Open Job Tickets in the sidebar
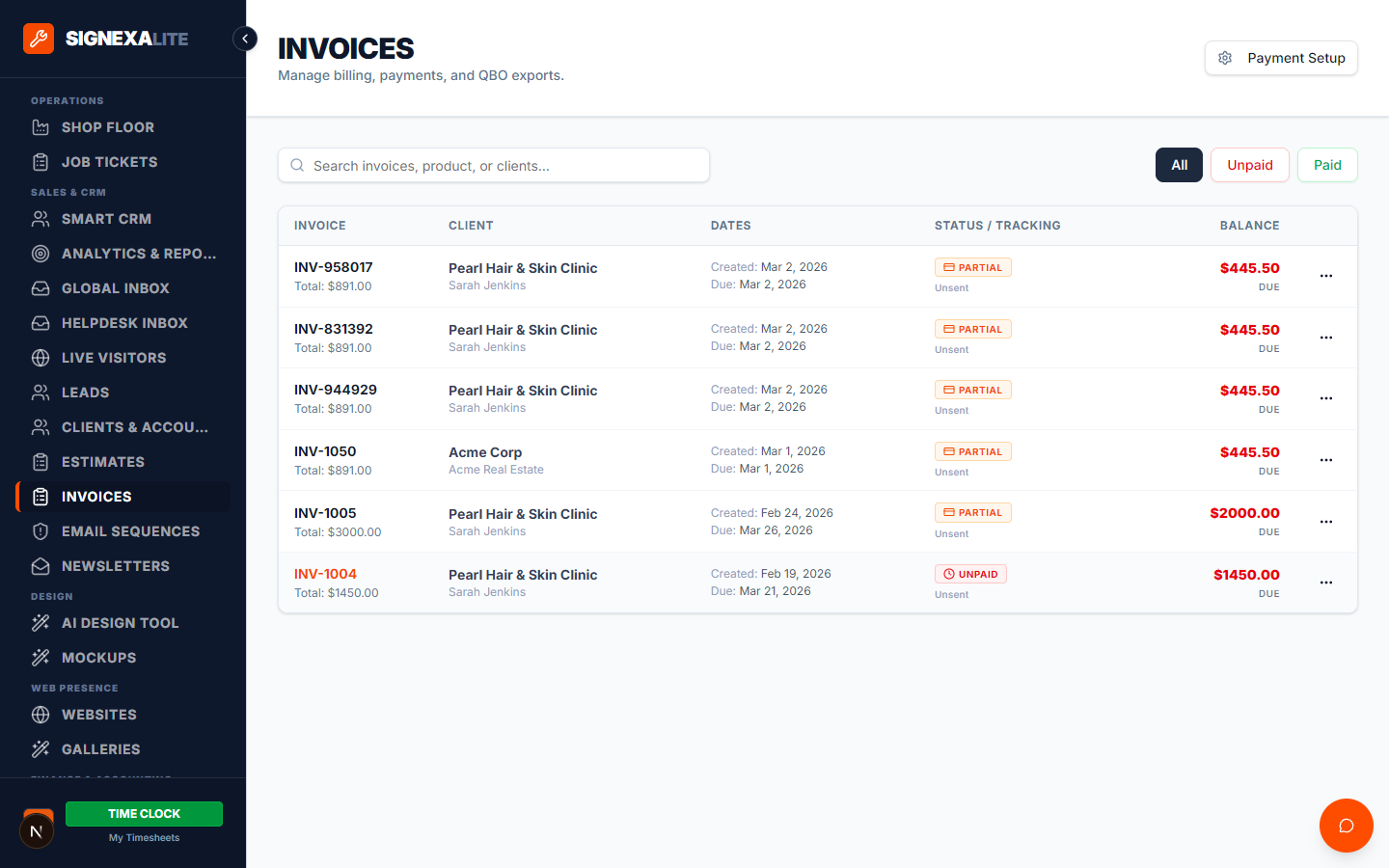Screen dimensions: 1389x868 [x=109, y=162]
